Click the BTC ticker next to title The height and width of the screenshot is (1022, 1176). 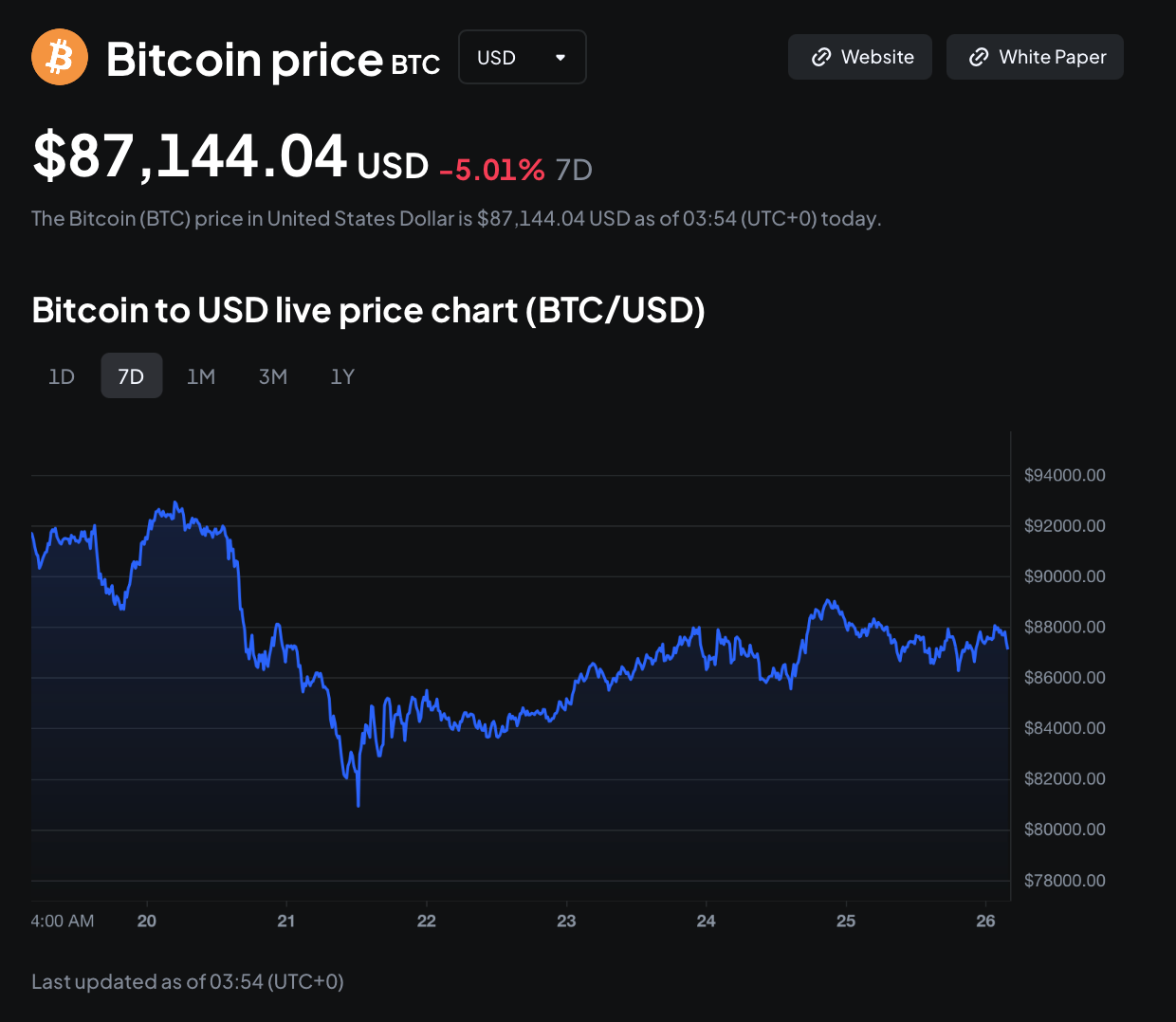point(415,64)
